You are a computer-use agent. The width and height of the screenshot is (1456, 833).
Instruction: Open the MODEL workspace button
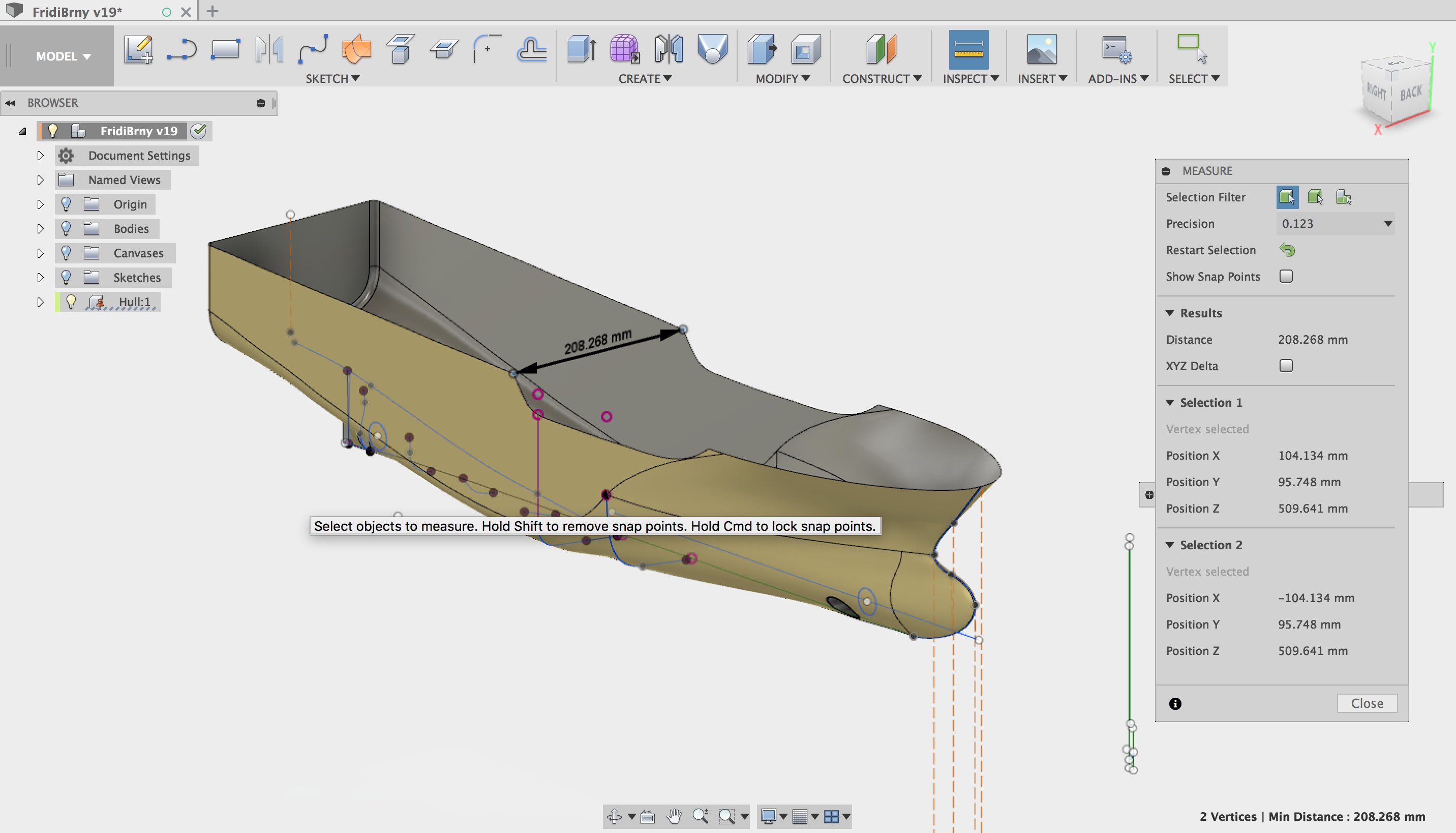[63, 56]
